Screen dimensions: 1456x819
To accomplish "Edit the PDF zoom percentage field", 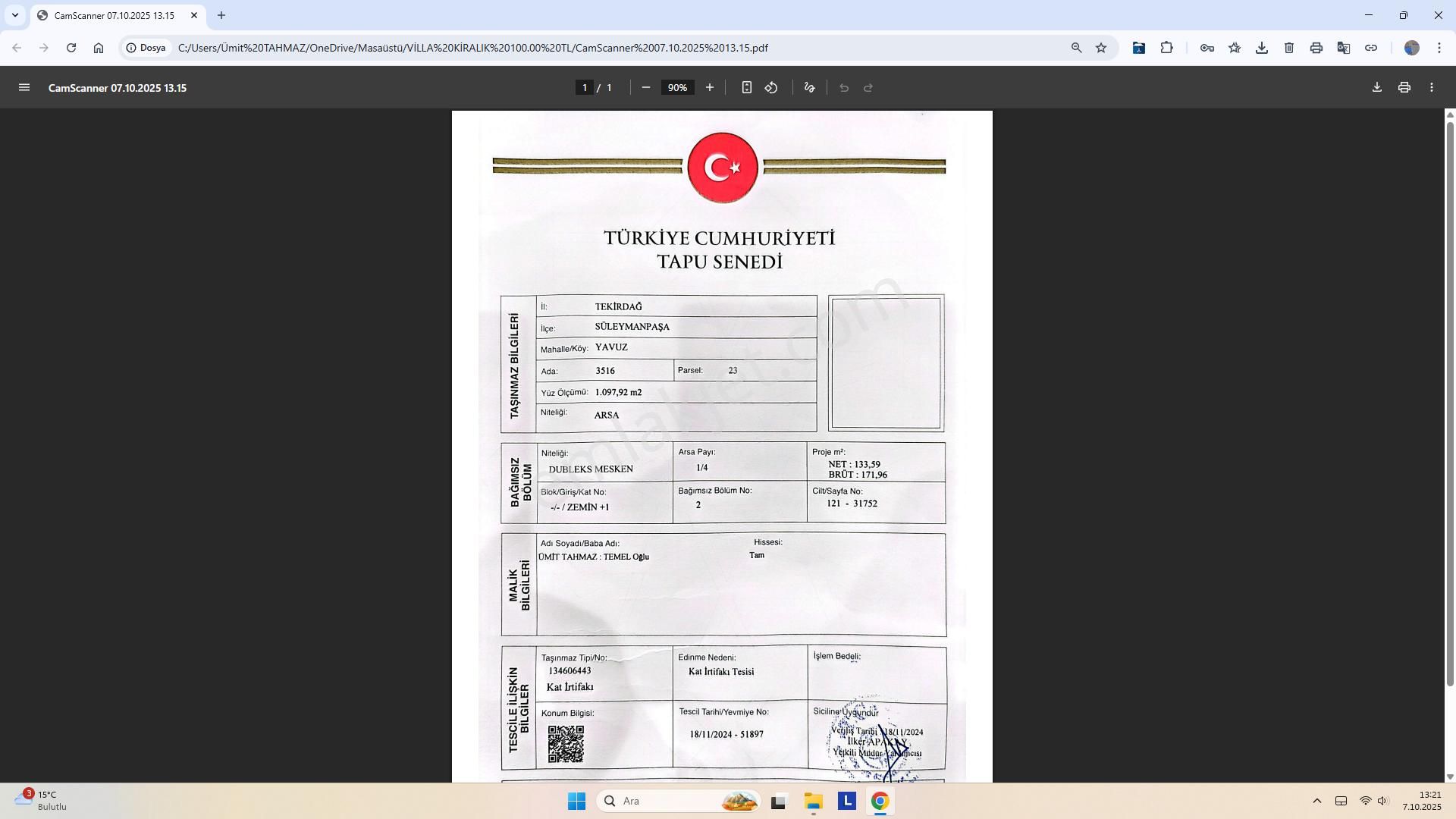I will point(677,88).
